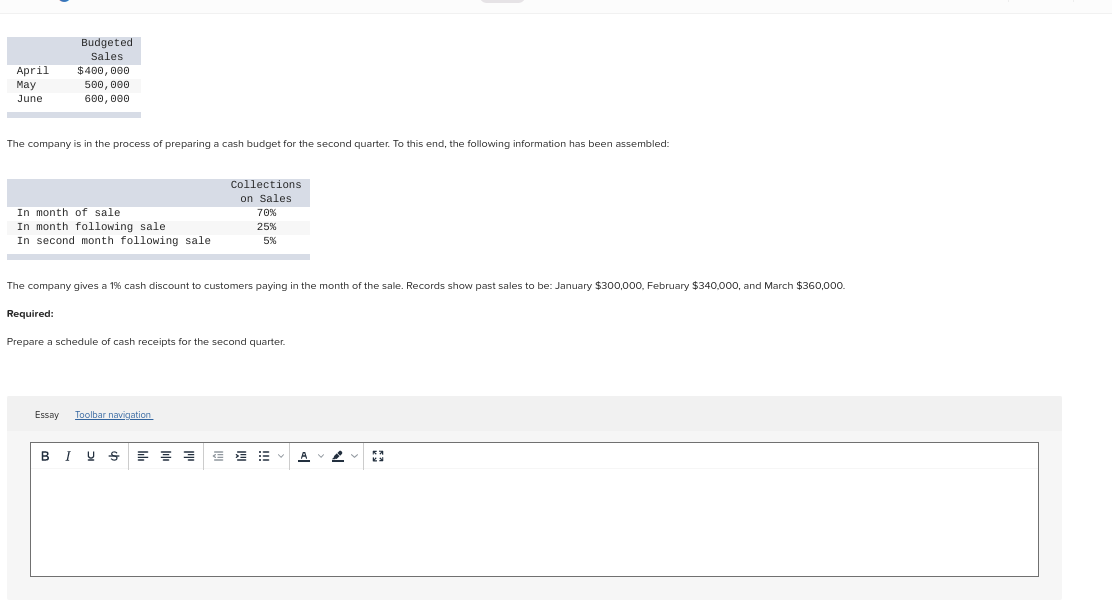The width and height of the screenshot is (1112, 607).
Task: Decrease the text indentation
Action: (217, 456)
